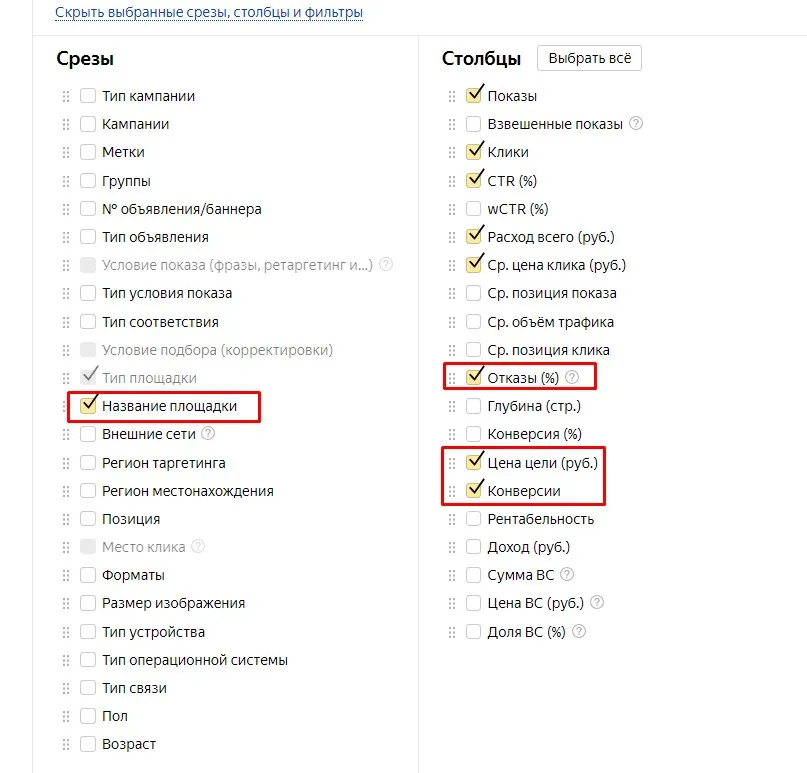Click help icon beside Доля ВС (%)
This screenshot has height=773, width=807.
pyautogui.click(x=579, y=631)
